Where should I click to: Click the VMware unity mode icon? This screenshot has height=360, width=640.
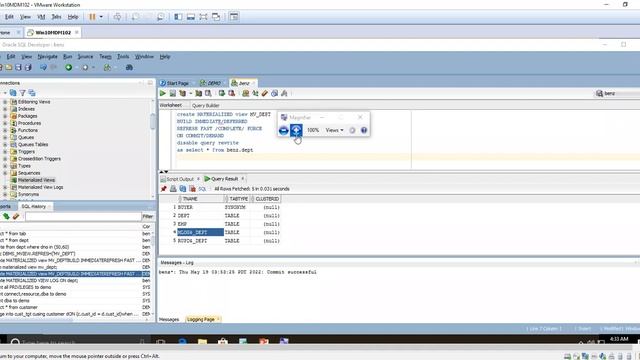(216, 17)
